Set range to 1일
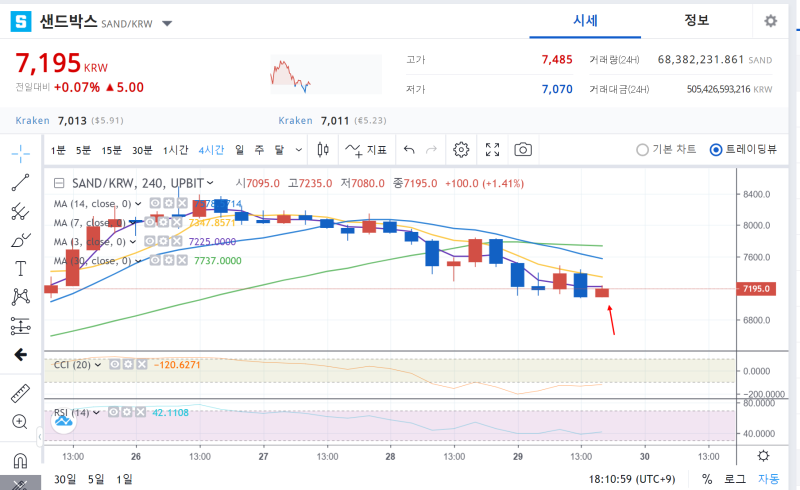Screen dimensions: 800x490 click(x=124, y=479)
